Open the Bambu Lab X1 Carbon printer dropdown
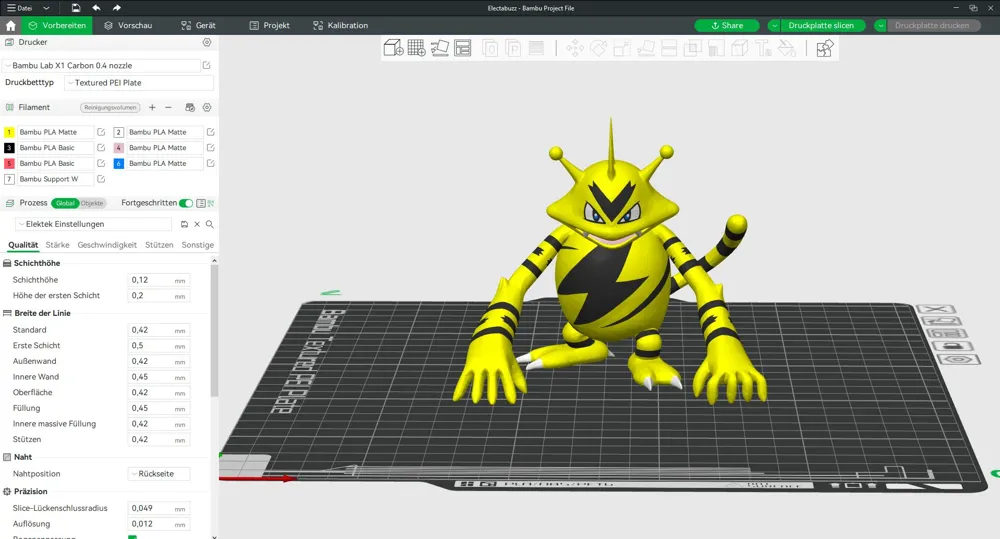 pyautogui.click(x=102, y=66)
